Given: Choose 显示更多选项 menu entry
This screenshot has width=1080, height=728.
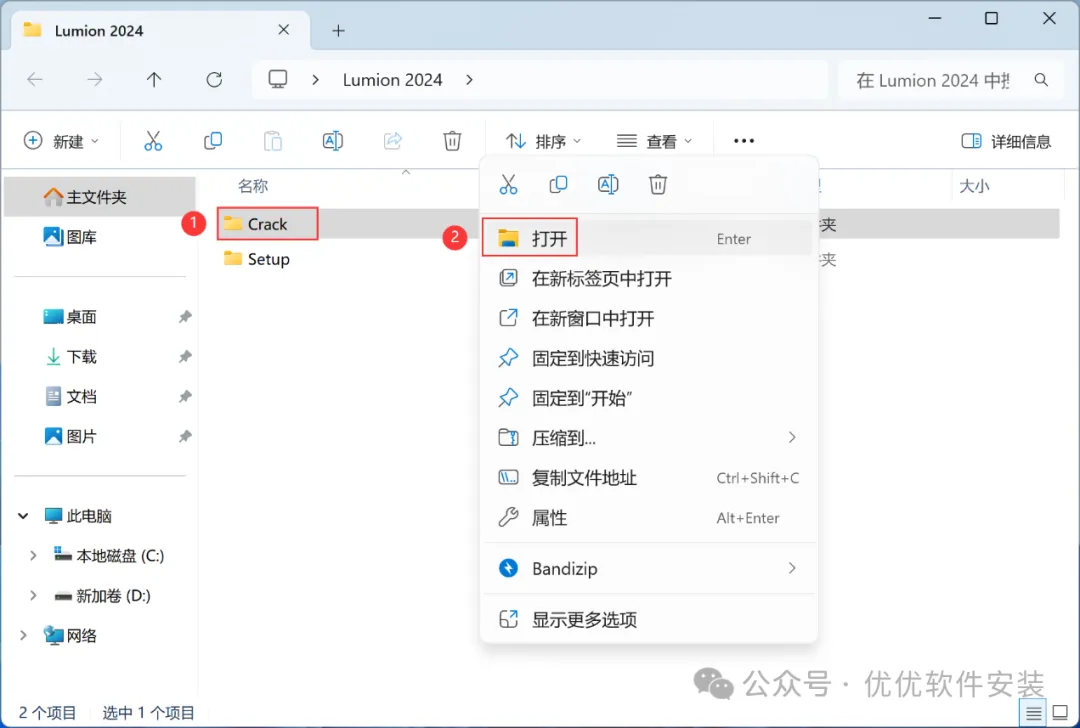Looking at the screenshot, I should [648, 619].
